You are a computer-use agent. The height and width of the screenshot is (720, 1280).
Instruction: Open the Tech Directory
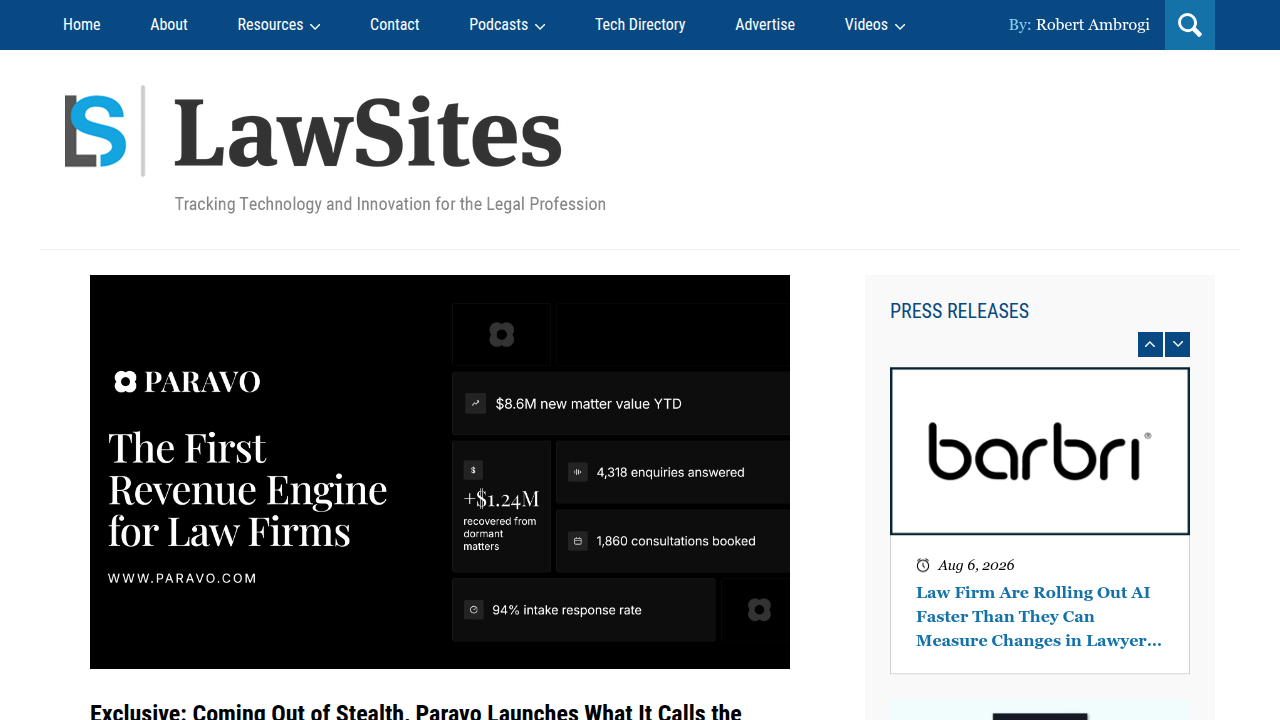640,25
